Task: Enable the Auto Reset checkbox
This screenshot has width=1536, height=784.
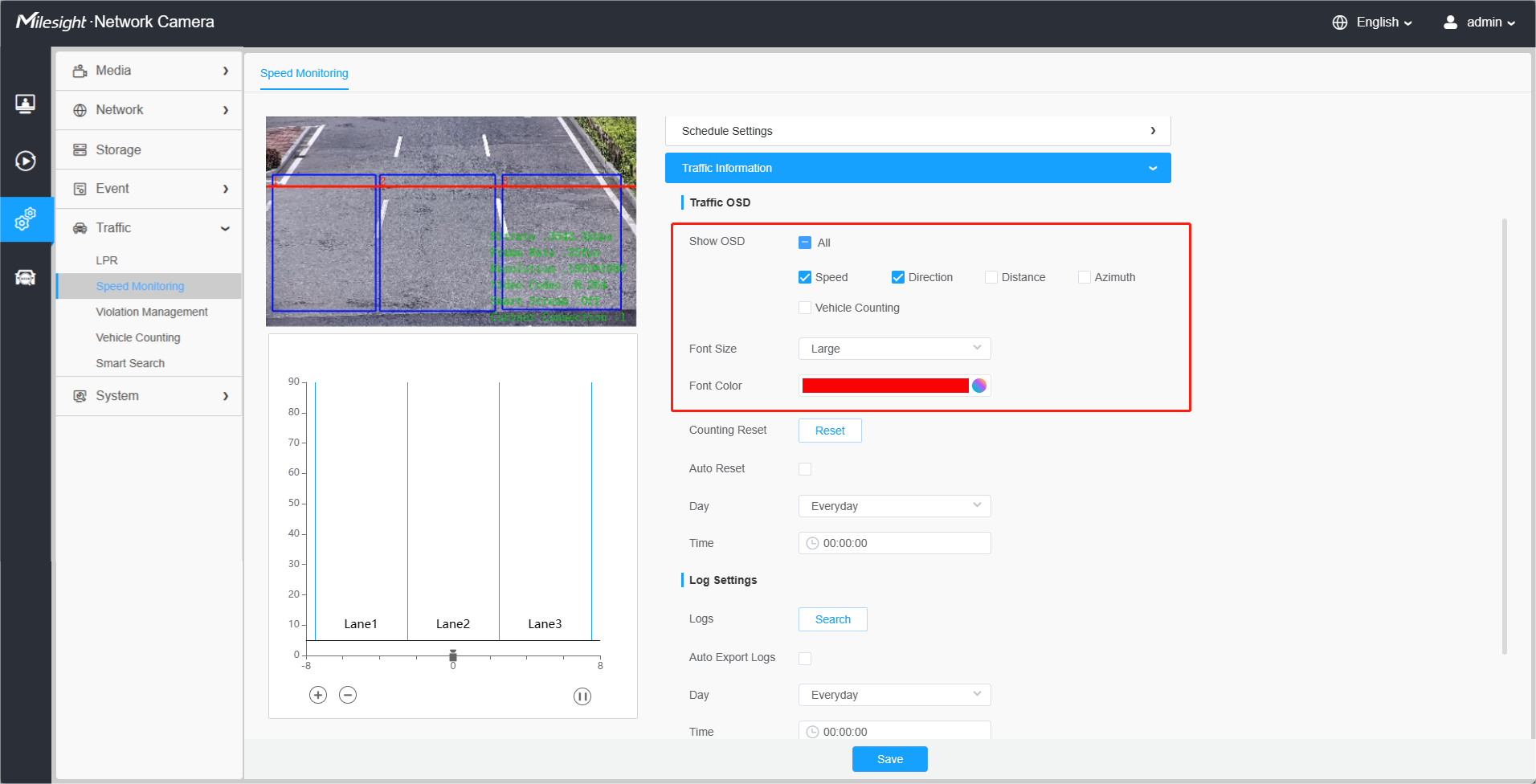Action: click(805, 469)
